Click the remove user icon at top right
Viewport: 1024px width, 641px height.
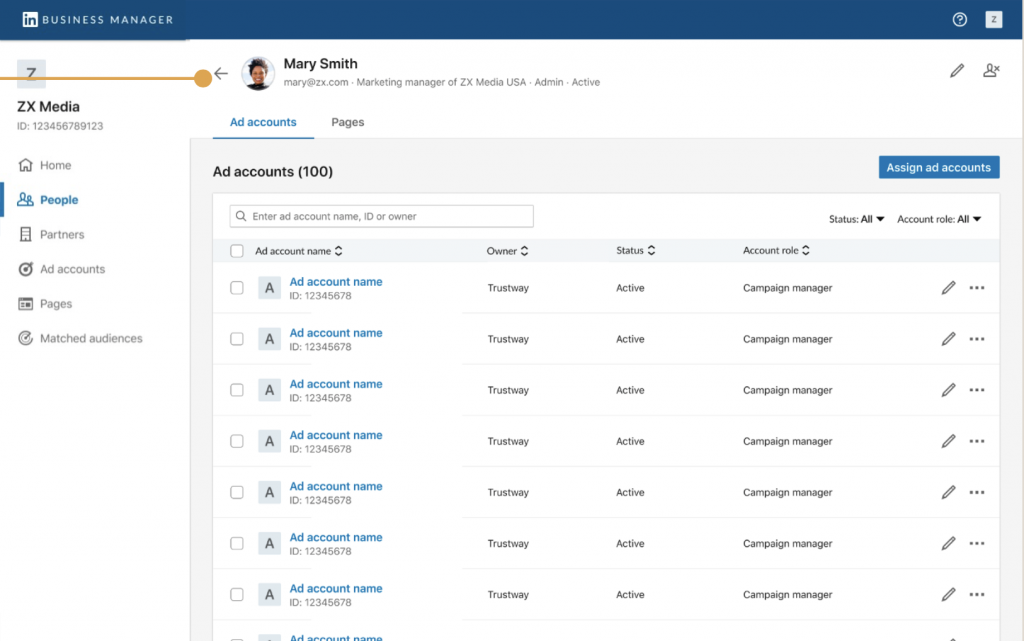991,71
